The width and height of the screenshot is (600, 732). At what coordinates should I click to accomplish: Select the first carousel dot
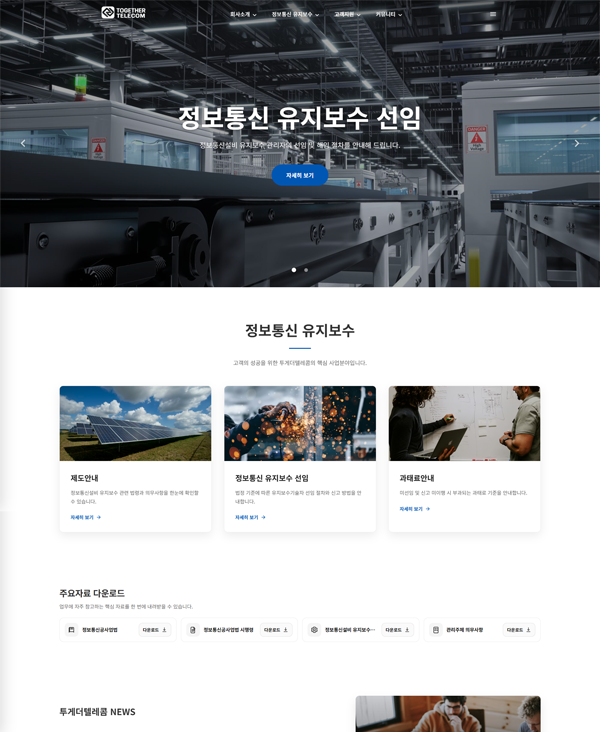point(294,270)
